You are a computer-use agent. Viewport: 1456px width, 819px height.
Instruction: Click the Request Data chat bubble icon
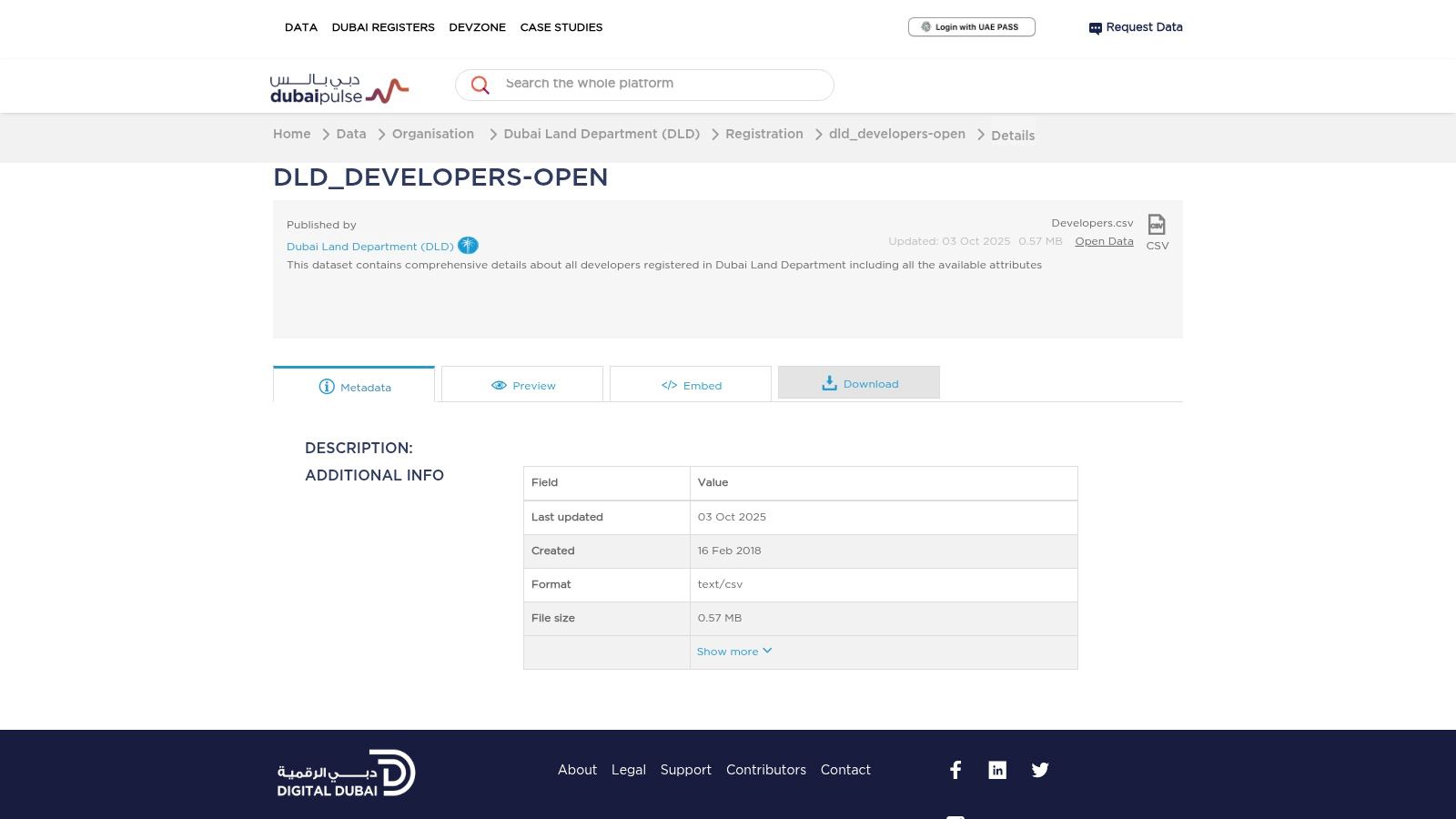[1095, 27]
